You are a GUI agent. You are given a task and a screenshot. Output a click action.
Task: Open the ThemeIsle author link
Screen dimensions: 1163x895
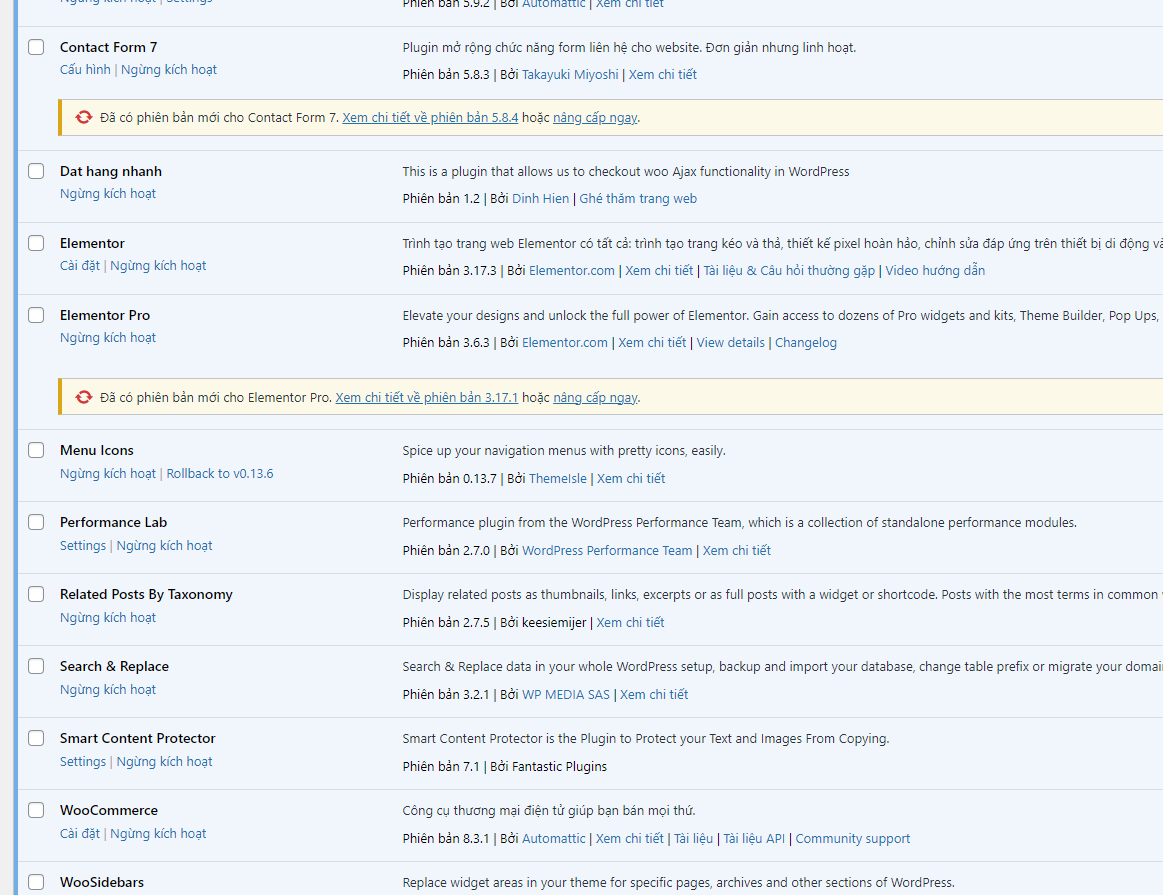tap(558, 478)
